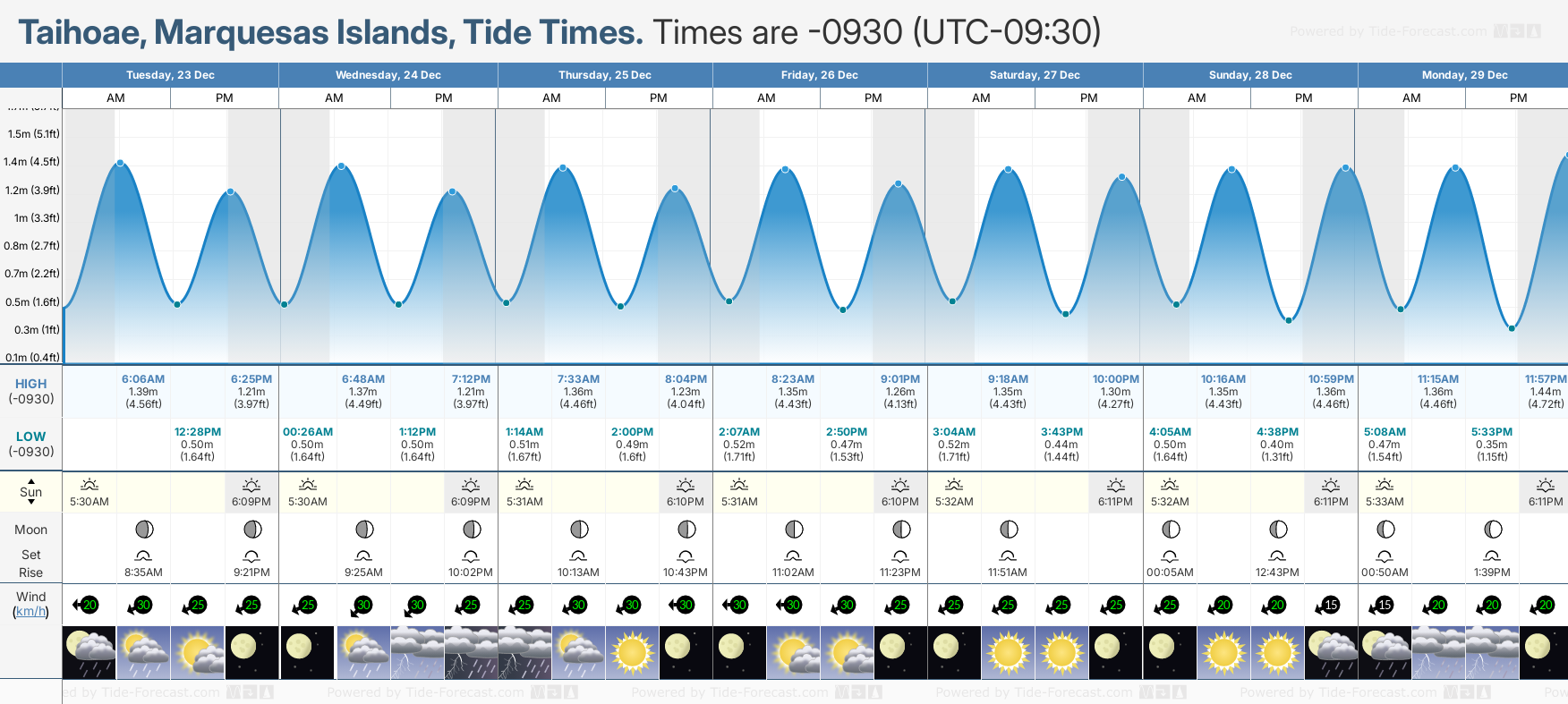Select the PM header under Saturday, 27 Dec
1568x704 pixels.
[x=1088, y=98]
